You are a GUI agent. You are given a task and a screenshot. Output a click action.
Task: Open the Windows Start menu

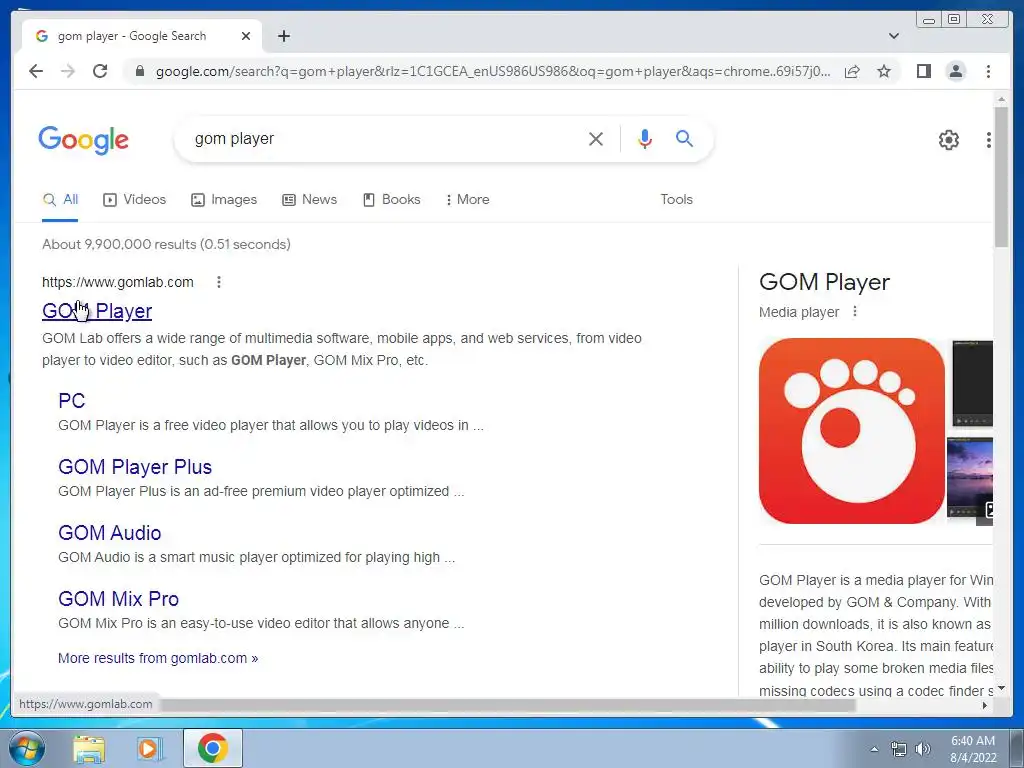pyautogui.click(x=26, y=748)
